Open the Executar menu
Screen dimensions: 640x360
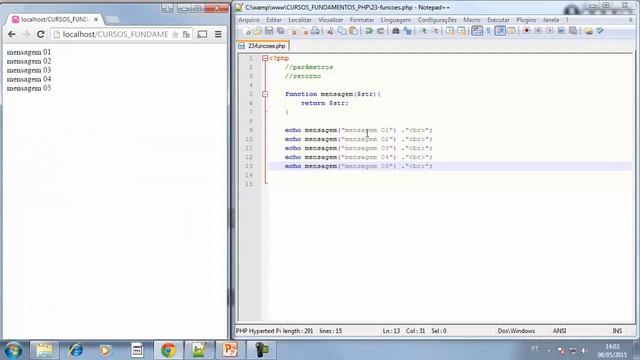pyautogui.click(x=498, y=20)
